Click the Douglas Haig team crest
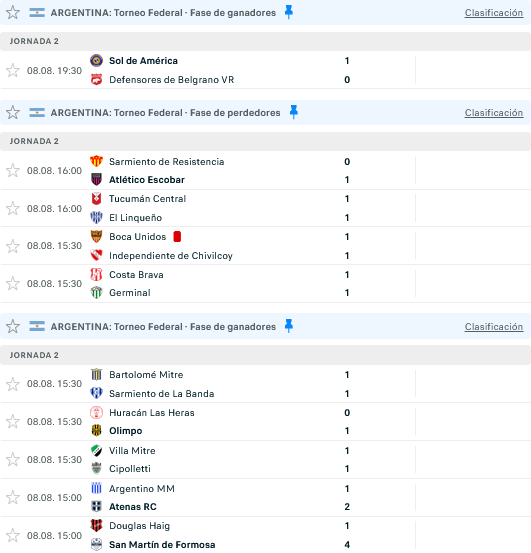 [x=96, y=525]
